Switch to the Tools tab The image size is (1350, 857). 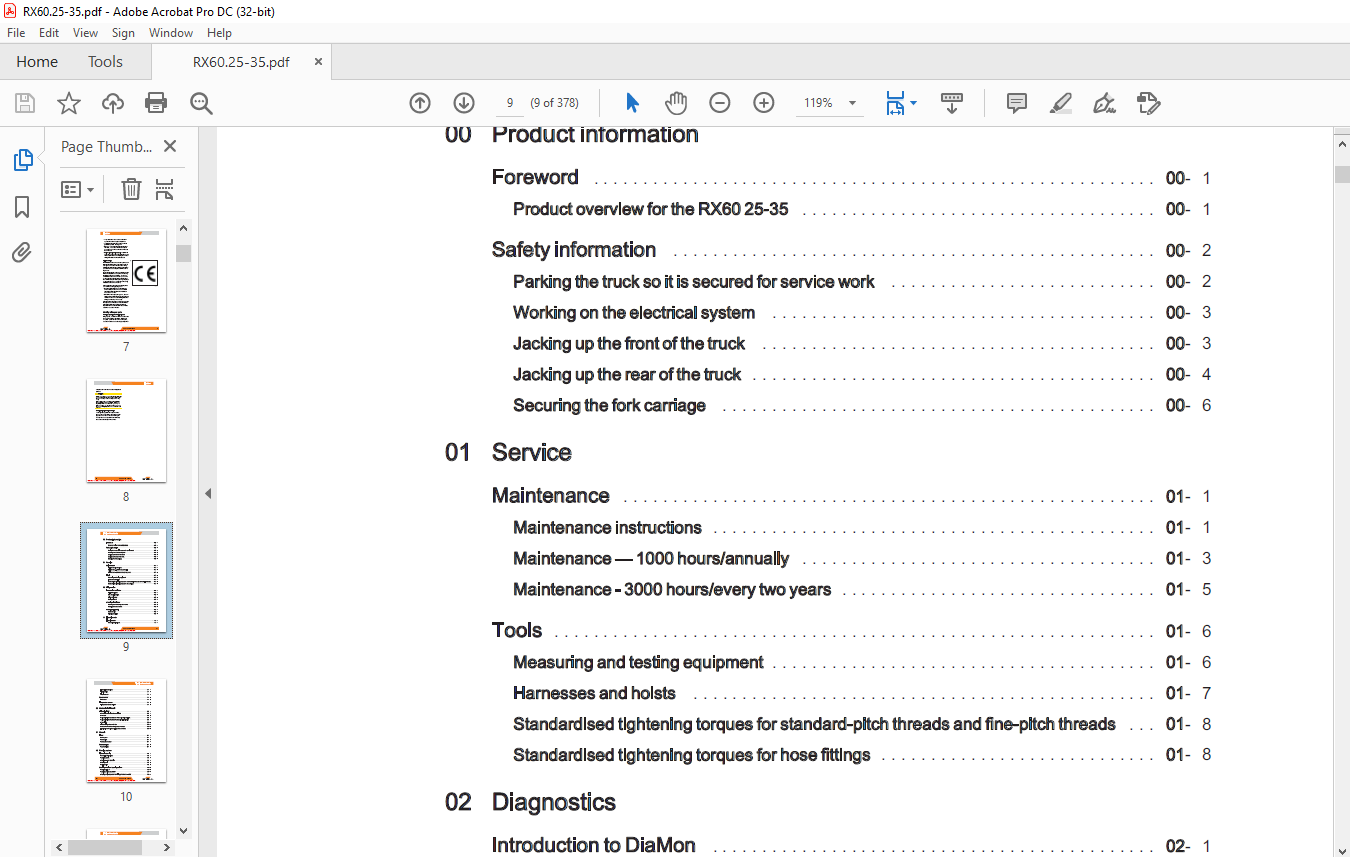(105, 61)
